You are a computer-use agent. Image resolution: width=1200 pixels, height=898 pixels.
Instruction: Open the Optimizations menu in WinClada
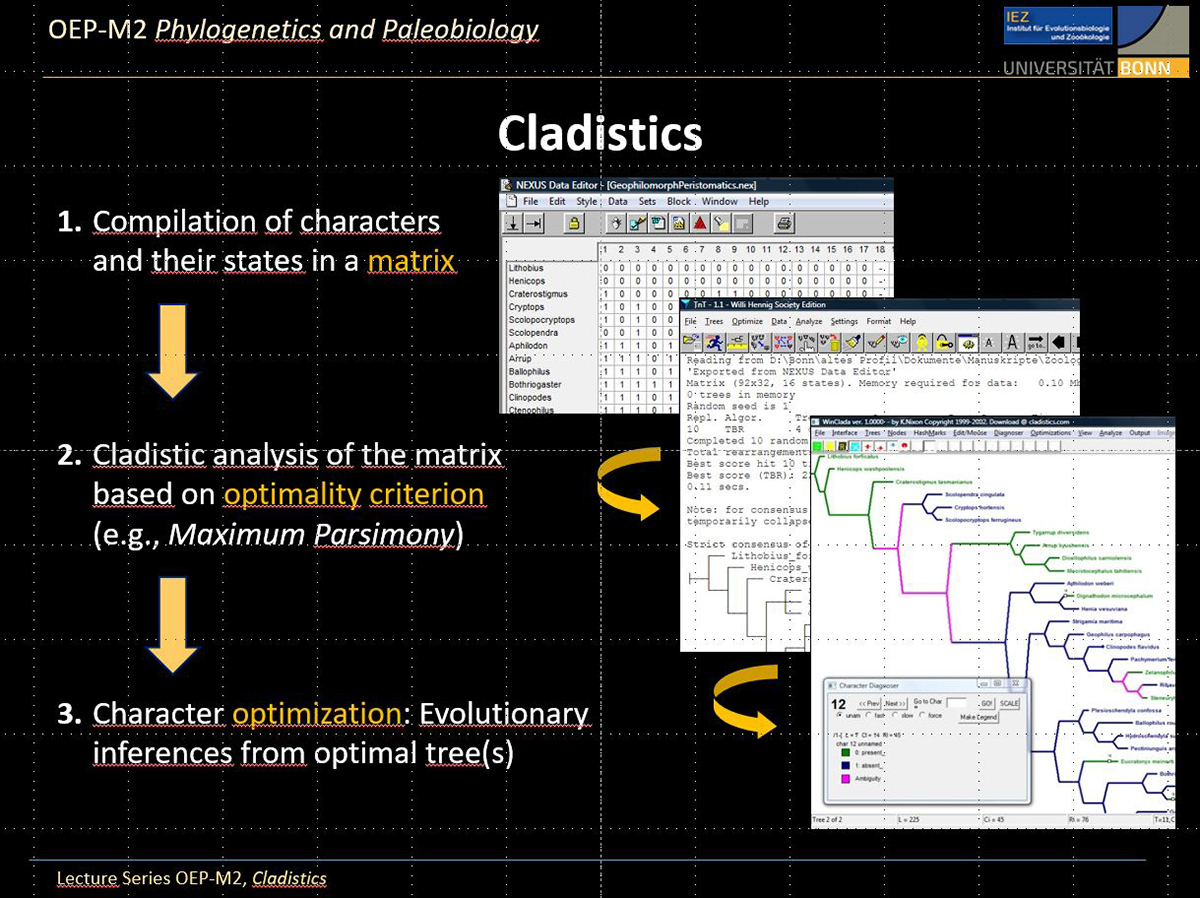1050,433
